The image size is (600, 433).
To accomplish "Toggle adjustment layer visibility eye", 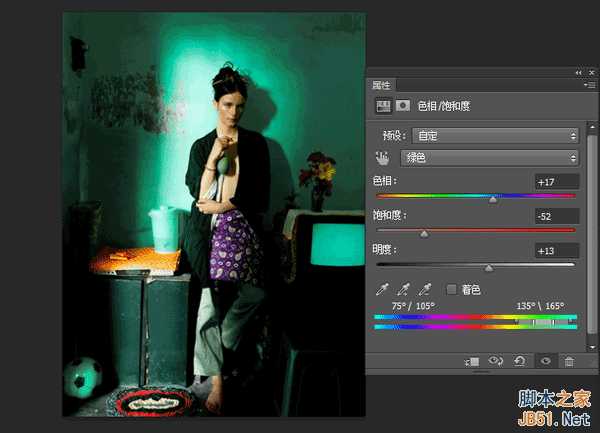I will click(545, 360).
